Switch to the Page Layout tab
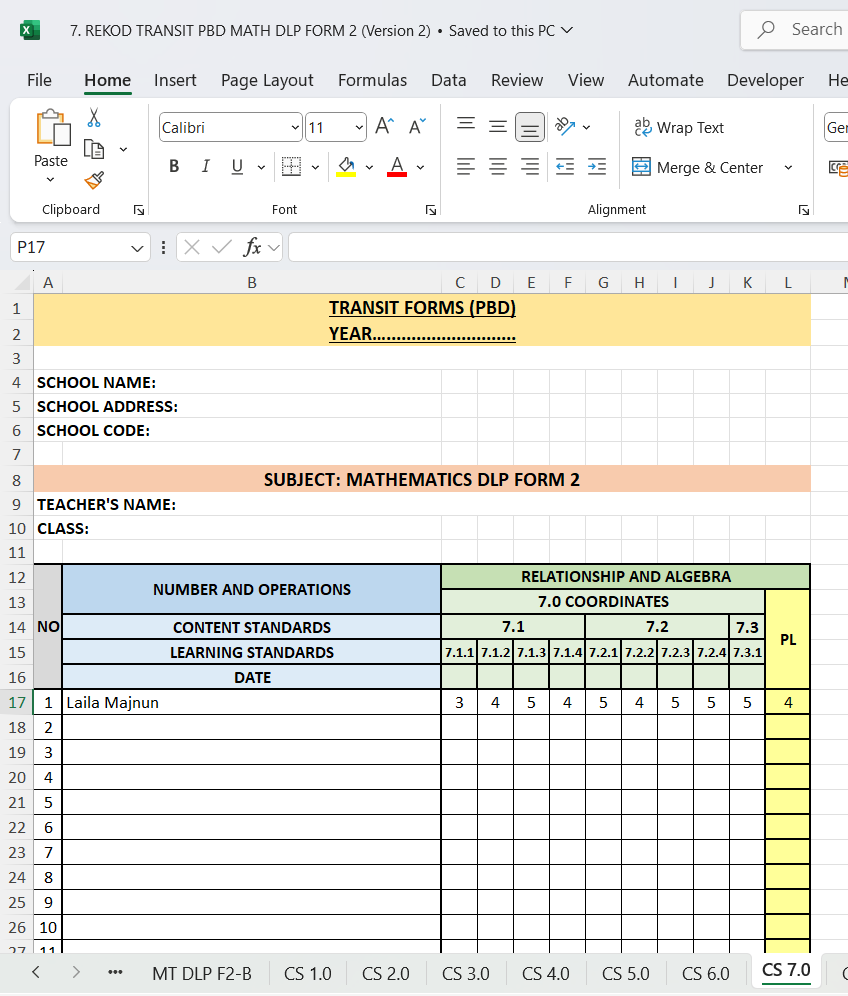The width and height of the screenshot is (848, 996). click(x=267, y=80)
